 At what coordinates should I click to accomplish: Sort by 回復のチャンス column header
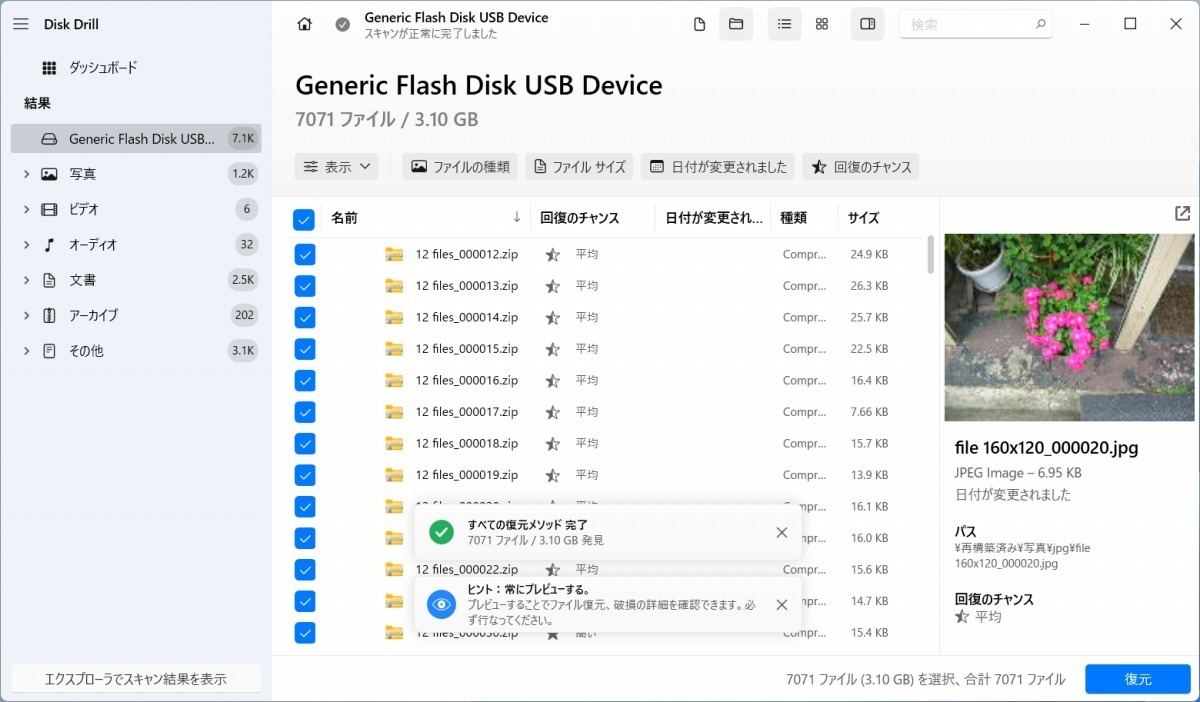579,217
